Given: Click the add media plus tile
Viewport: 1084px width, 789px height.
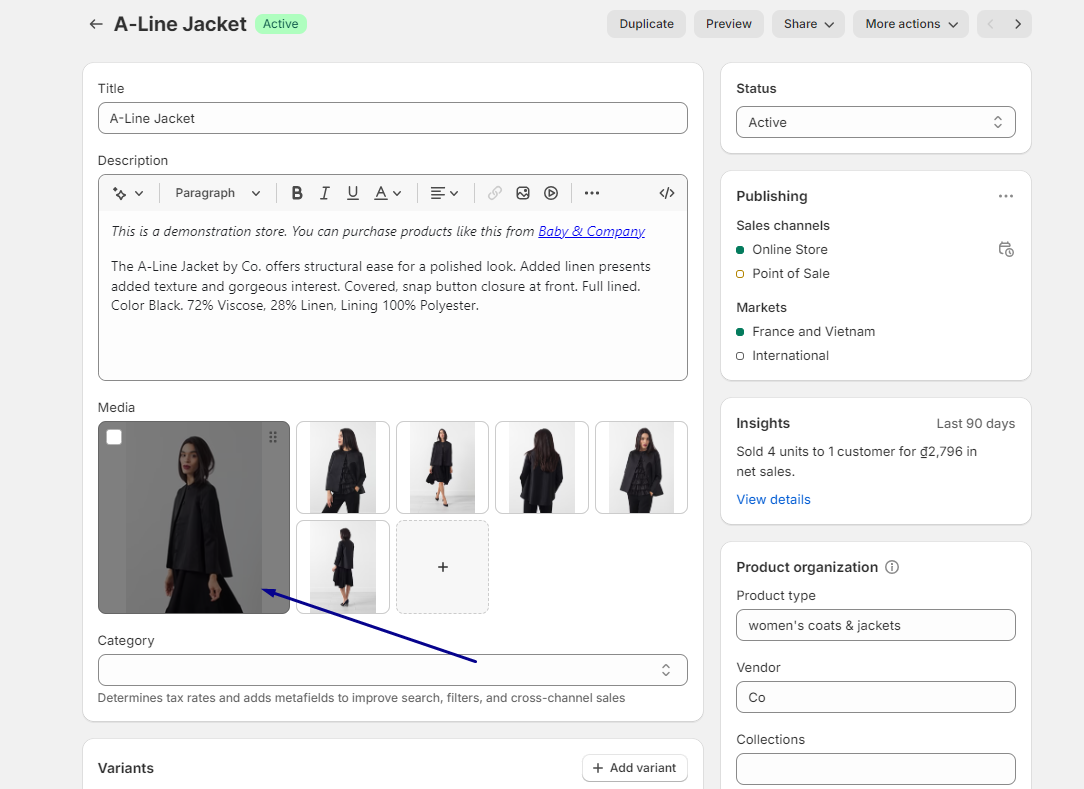Looking at the screenshot, I should (x=442, y=567).
